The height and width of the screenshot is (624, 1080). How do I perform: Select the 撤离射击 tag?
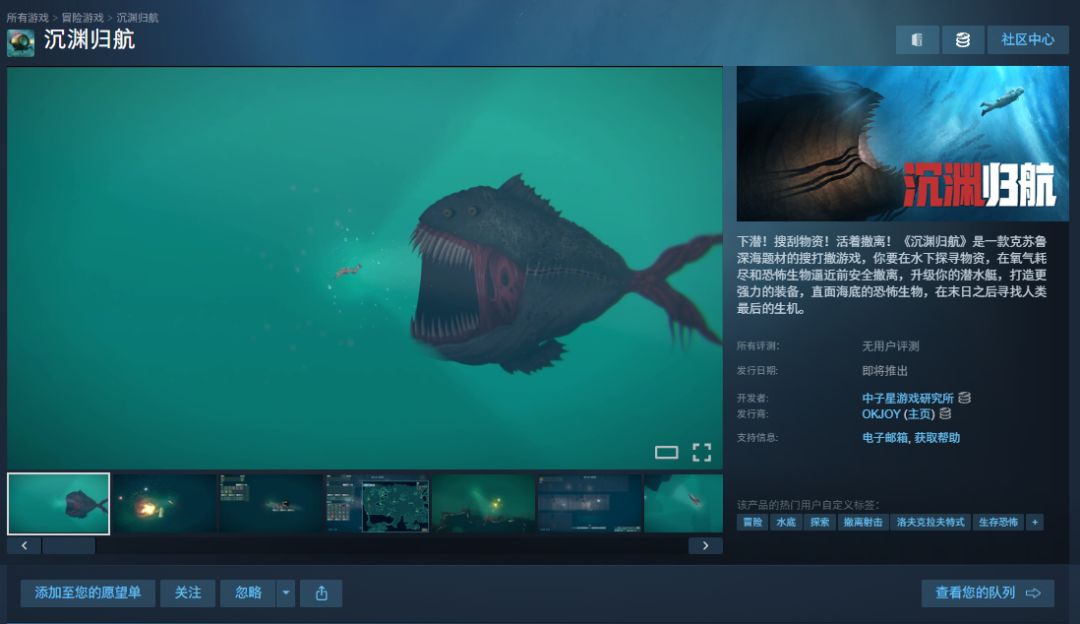[x=863, y=522]
